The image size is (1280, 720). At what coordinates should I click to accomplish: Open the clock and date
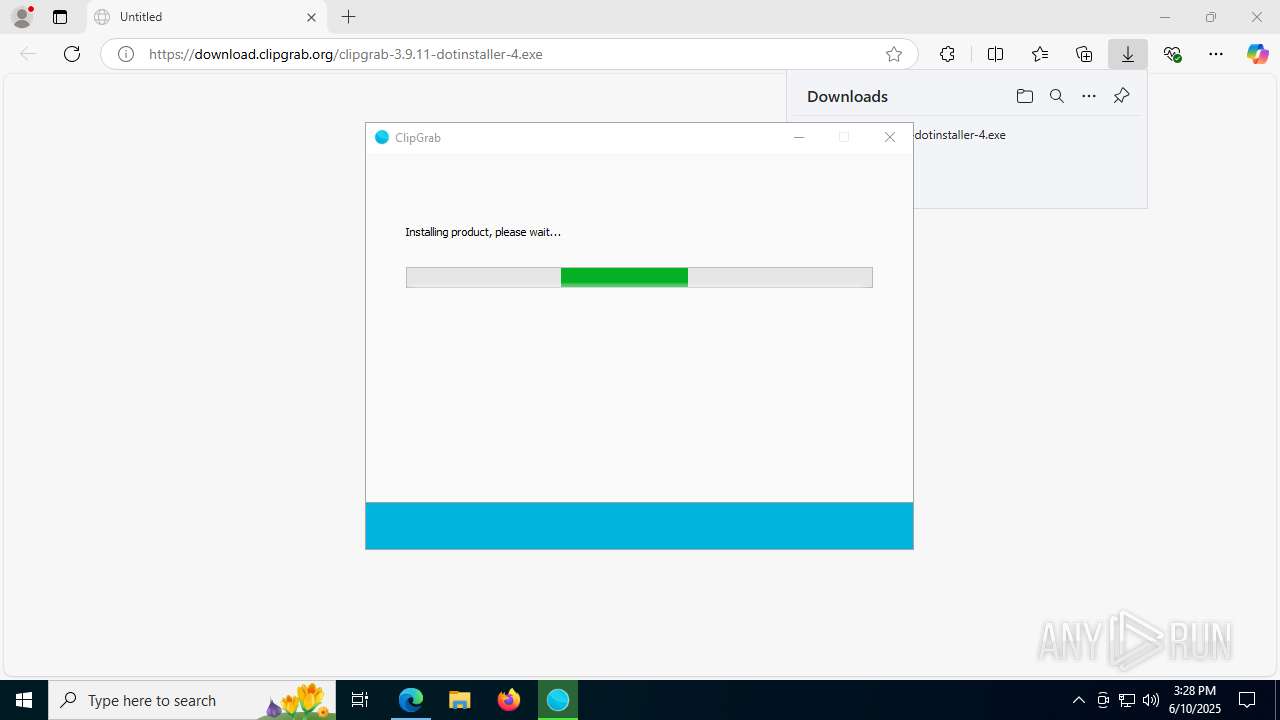pyautogui.click(x=1195, y=700)
